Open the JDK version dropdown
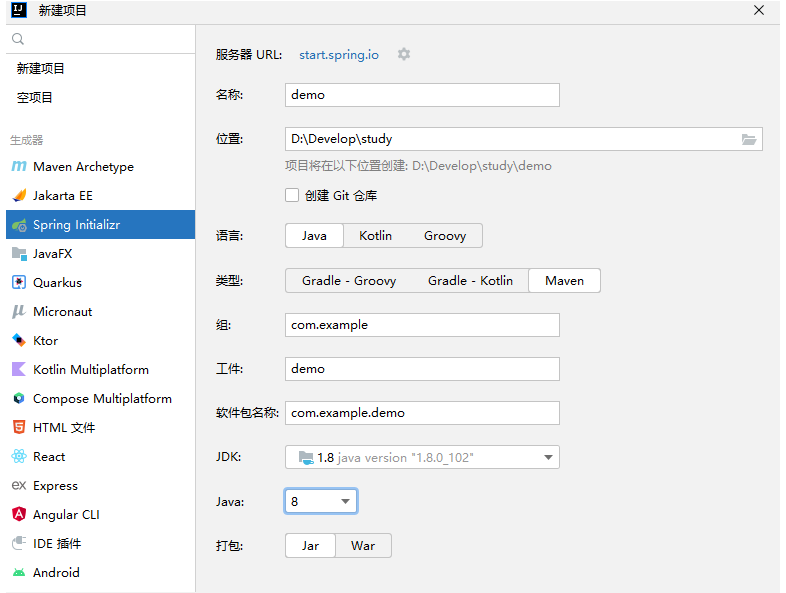786x593 pixels. point(548,458)
